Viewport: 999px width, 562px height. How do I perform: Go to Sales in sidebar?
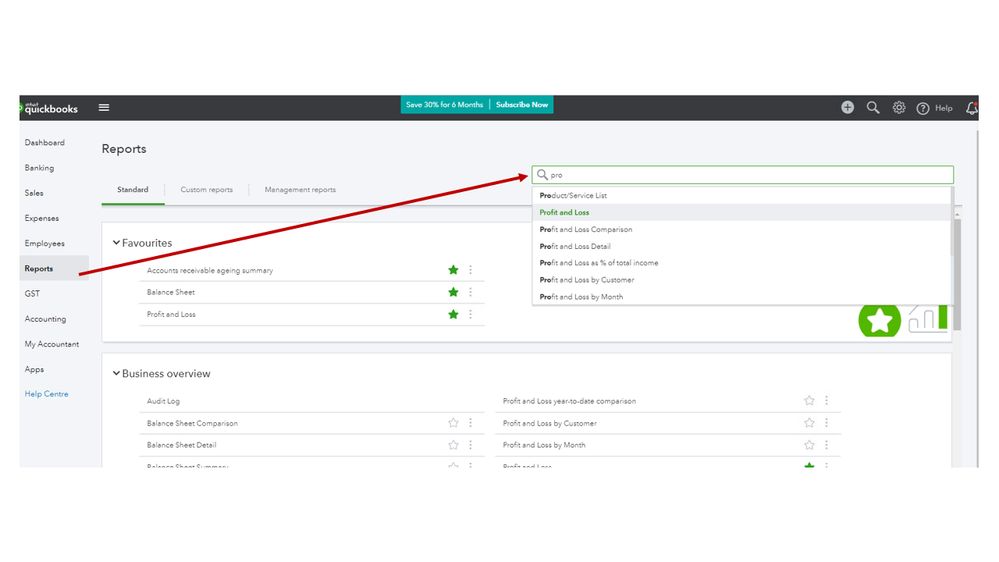pos(34,193)
